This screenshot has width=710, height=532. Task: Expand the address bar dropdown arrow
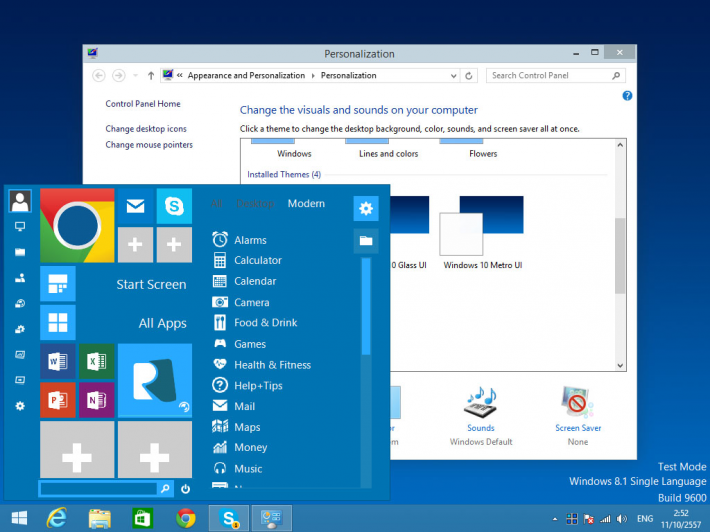453,76
